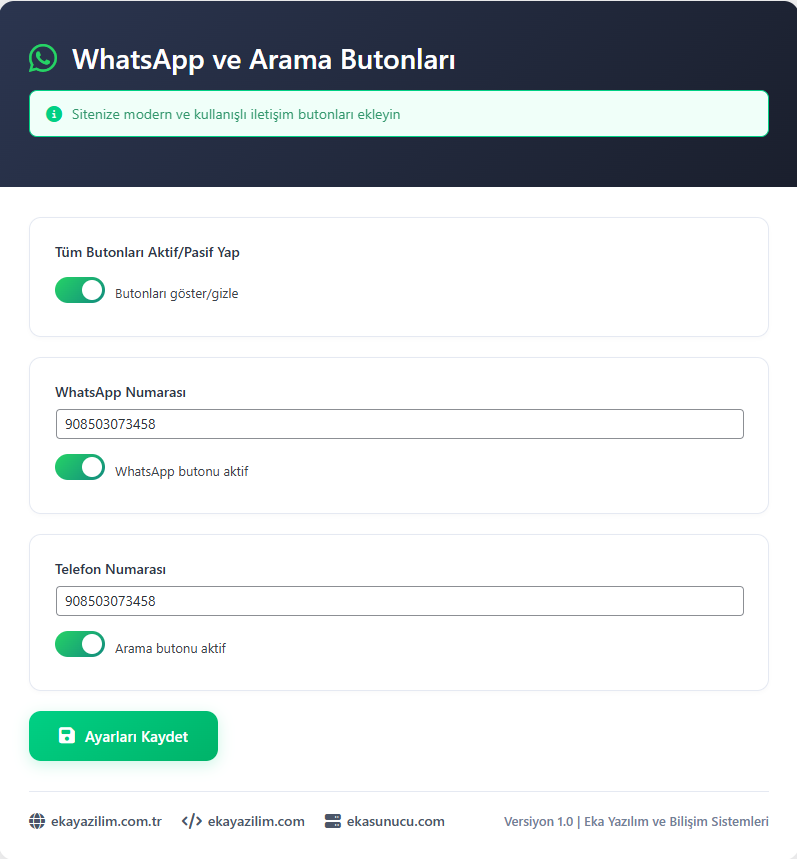Toggle the Butonları göster/gizle switch
This screenshot has width=797, height=859.
coord(80,290)
